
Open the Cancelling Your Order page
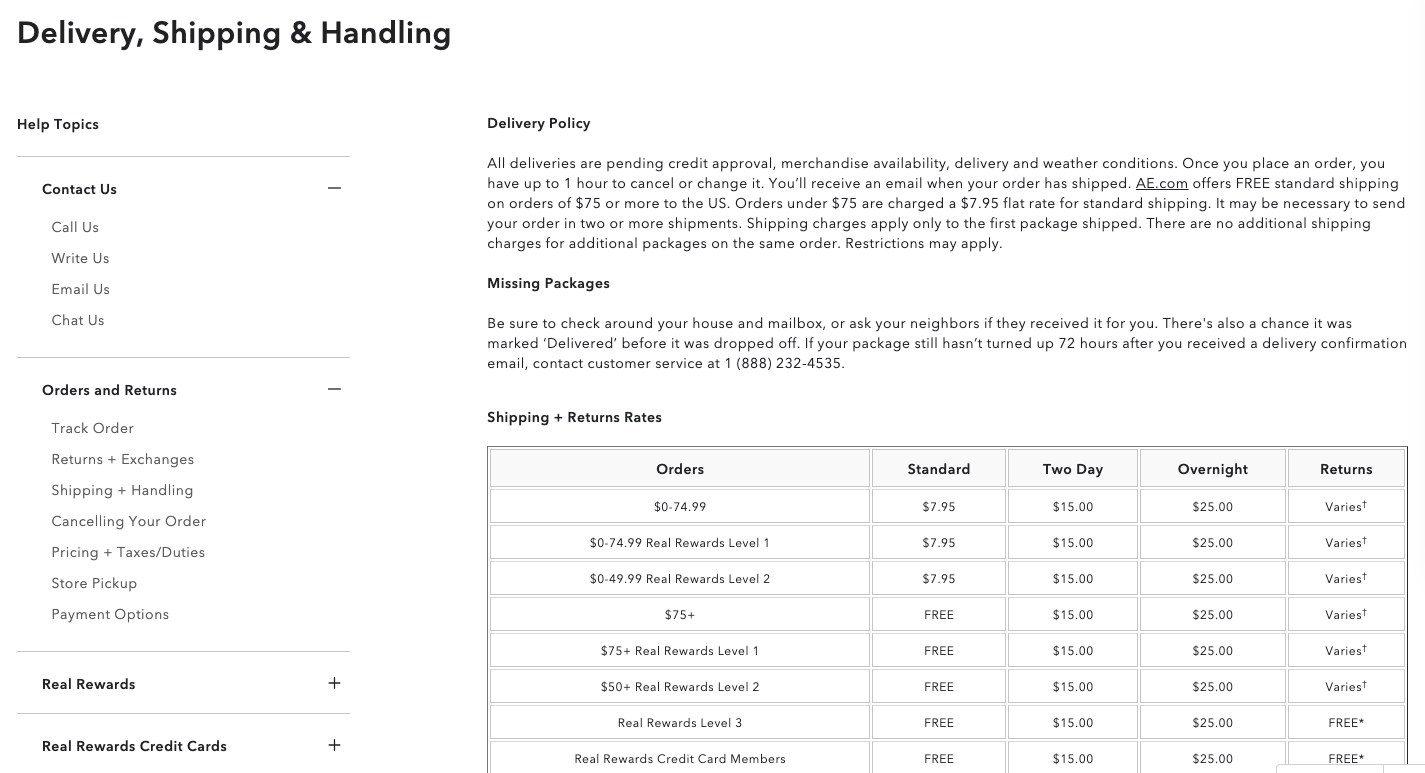[128, 521]
